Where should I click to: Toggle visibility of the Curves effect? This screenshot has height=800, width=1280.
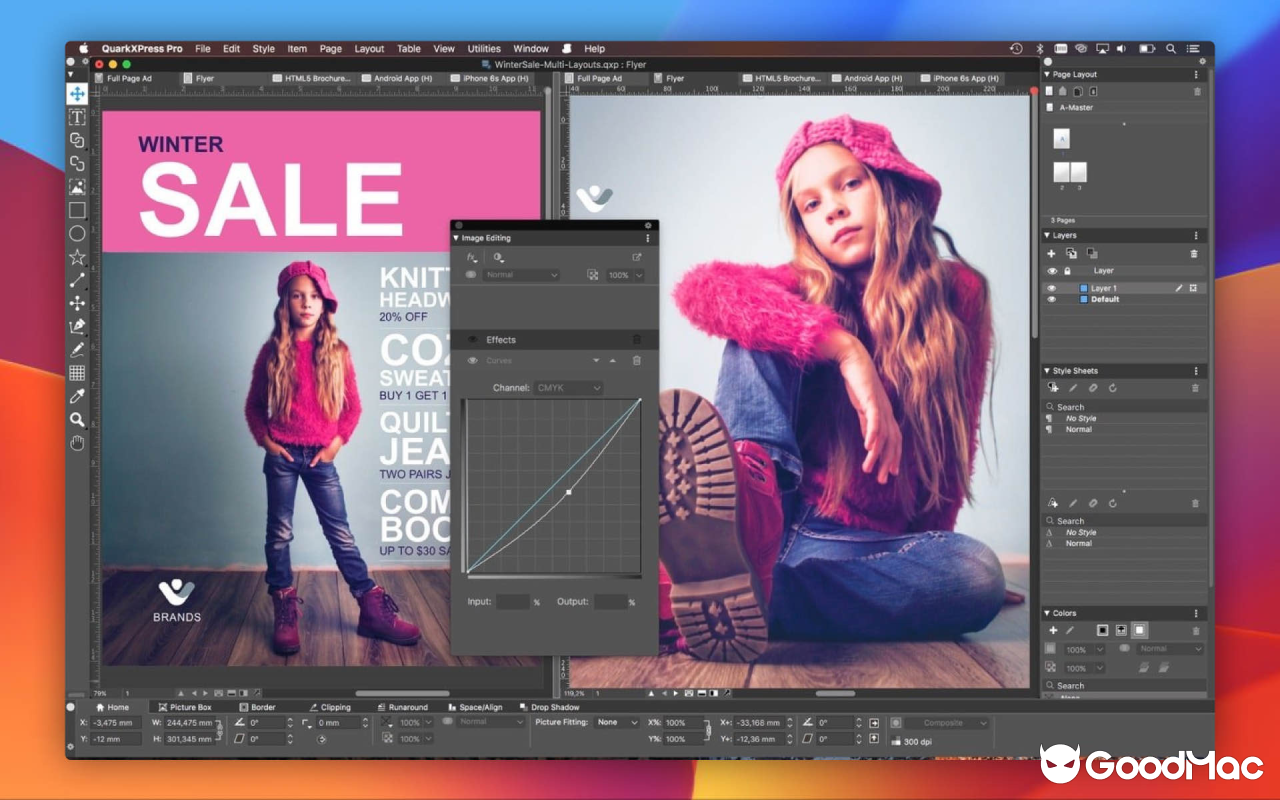click(x=473, y=361)
